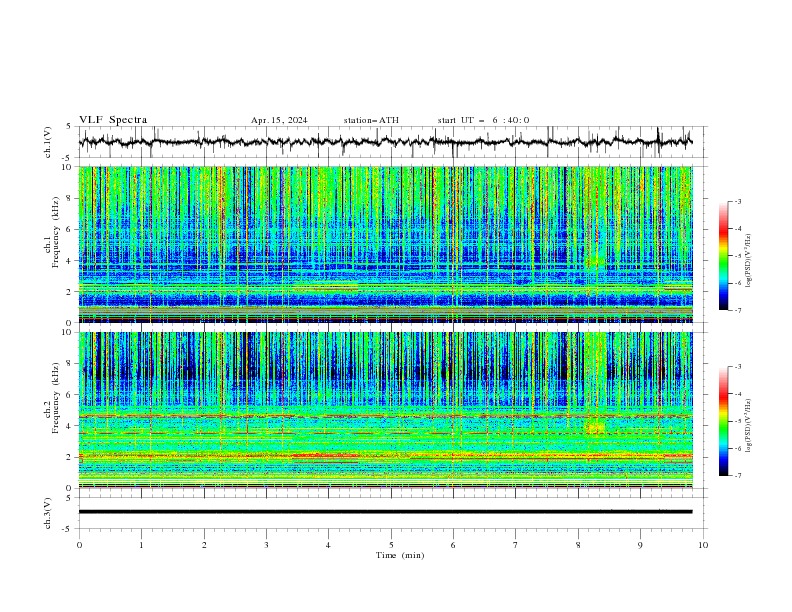792x612 pixels.
Task: Click the "Time (min)" axis label
Action: pyautogui.click(x=400, y=555)
